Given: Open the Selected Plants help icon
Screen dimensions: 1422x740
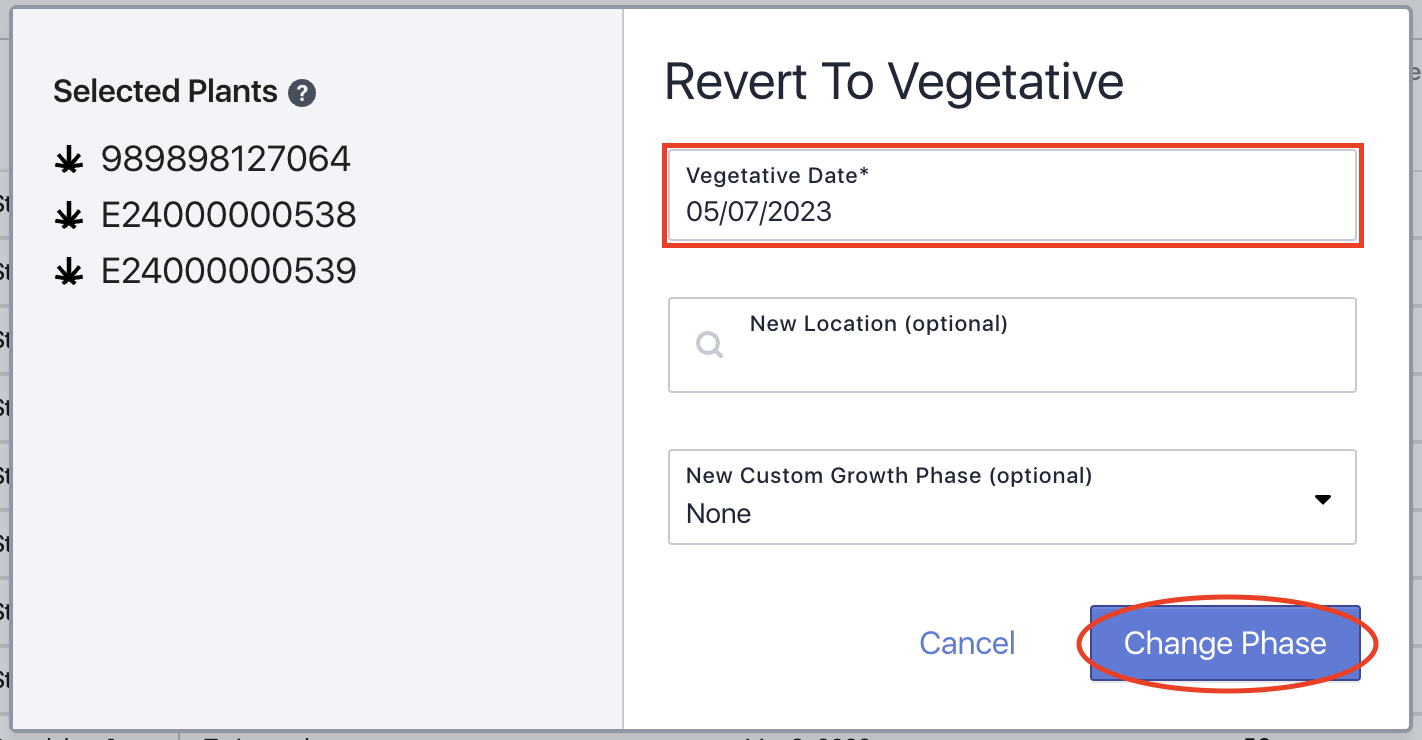Looking at the screenshot, I should click(x=302, y=93).
